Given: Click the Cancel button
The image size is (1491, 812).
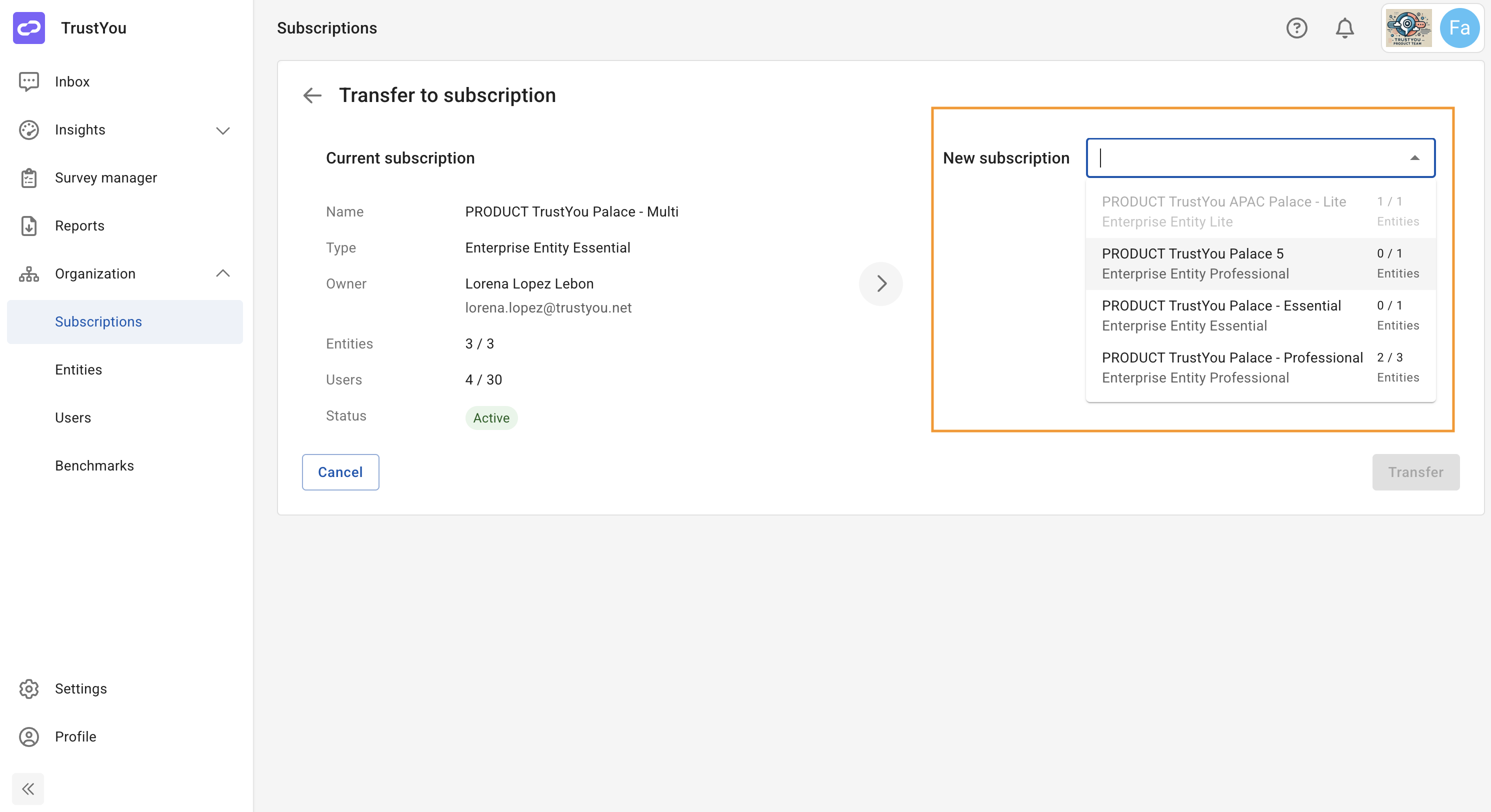Looking at the screenshot, I should point(340,472).
